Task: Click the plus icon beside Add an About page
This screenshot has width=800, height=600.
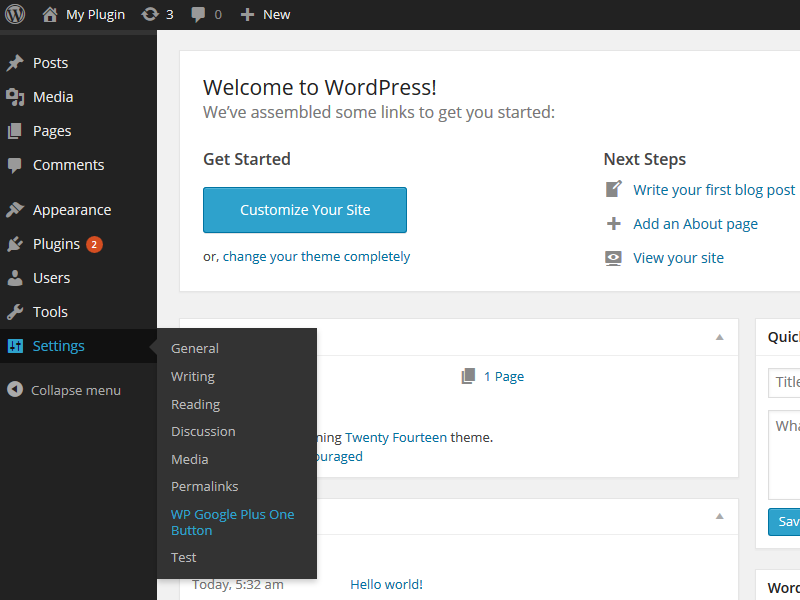Action: (x=614, y=223)
